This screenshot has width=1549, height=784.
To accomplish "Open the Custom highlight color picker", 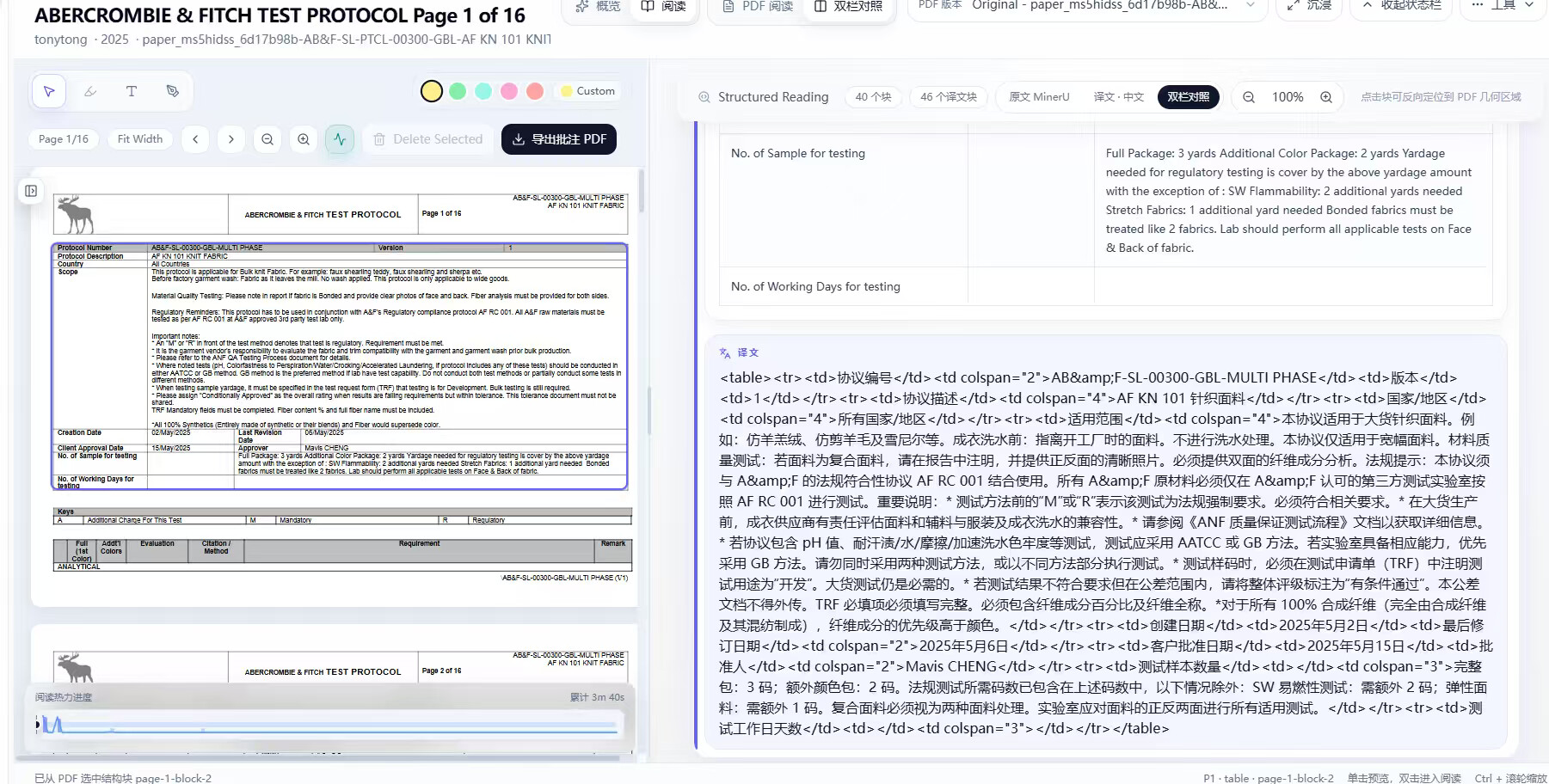I will pyautogui.click(x=588, y=91).
